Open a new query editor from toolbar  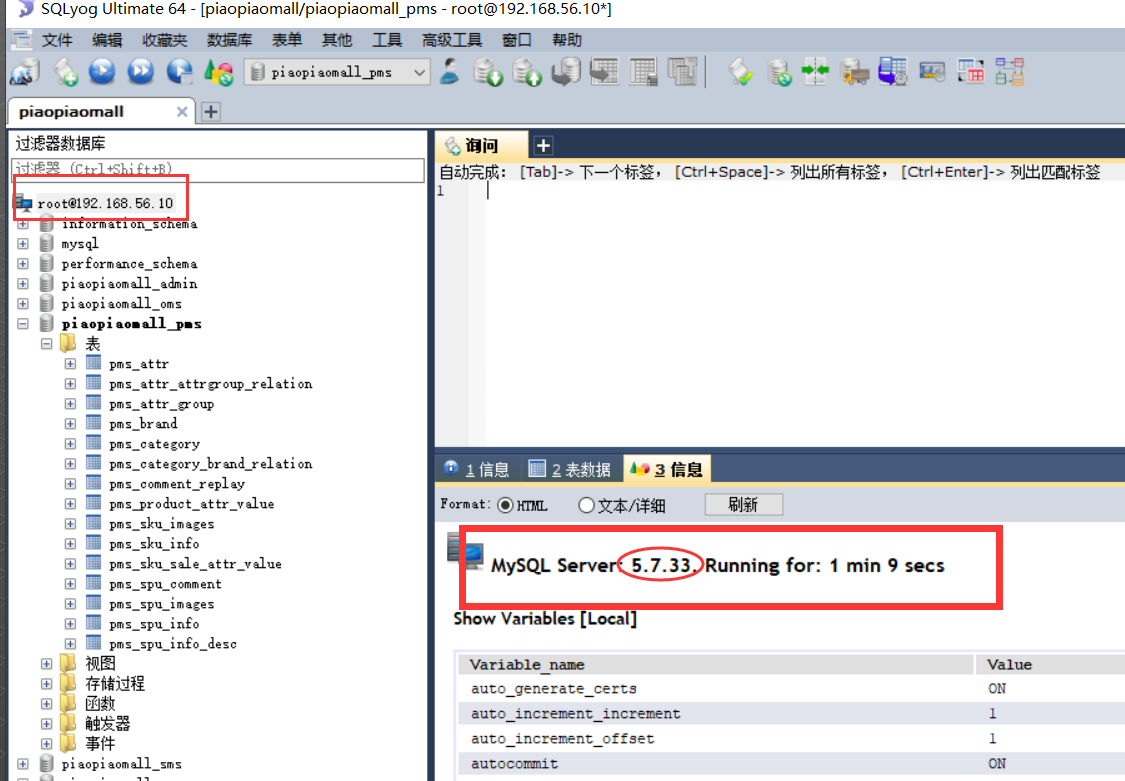(65, 72)
